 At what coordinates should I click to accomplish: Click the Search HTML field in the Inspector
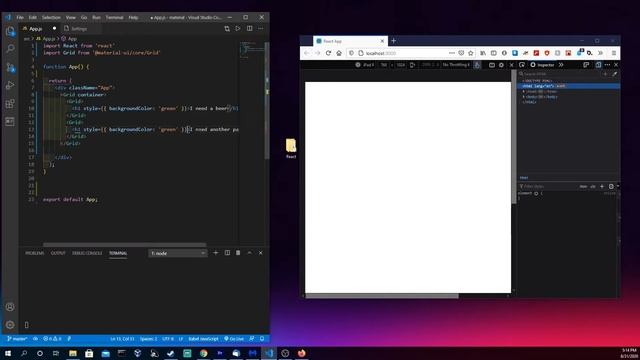tap(560, 74)
